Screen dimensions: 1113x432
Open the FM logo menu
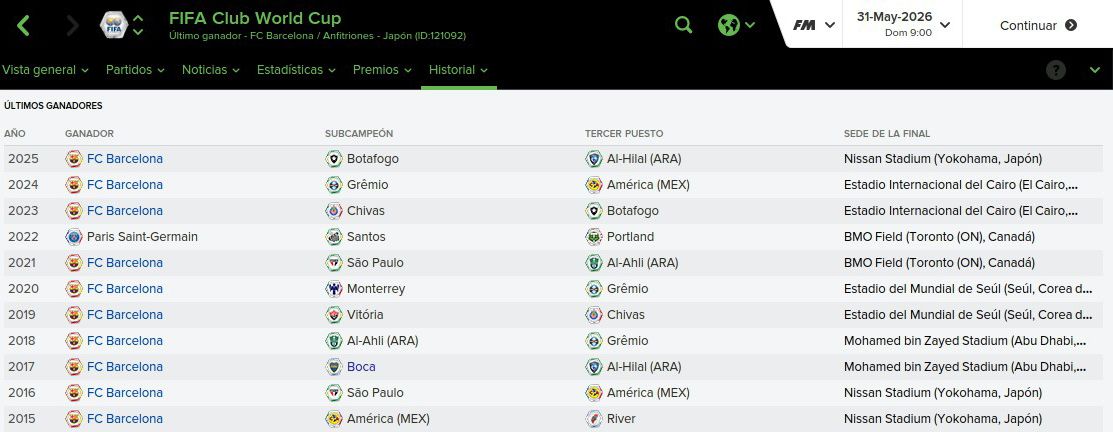[x=813, y=26]
